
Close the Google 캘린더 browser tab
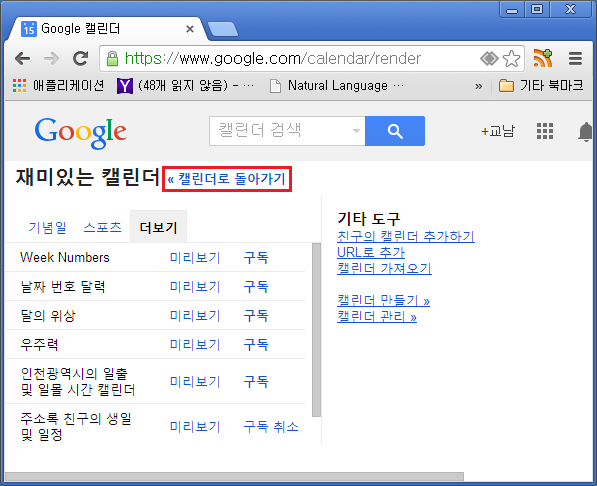(x=190, y=29)
